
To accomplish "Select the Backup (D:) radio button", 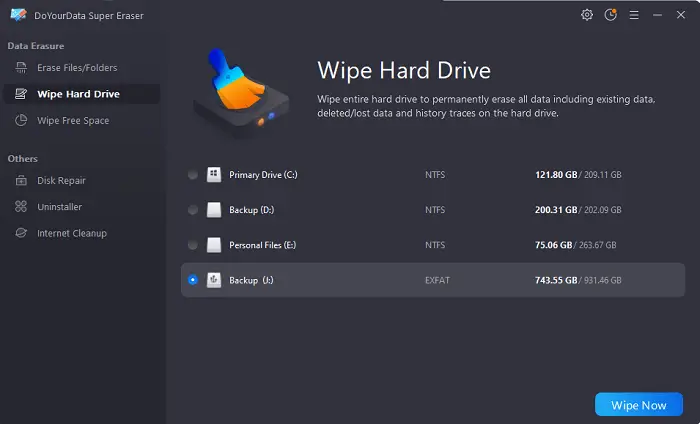I will pyautogui.click(x=193, y=210).
